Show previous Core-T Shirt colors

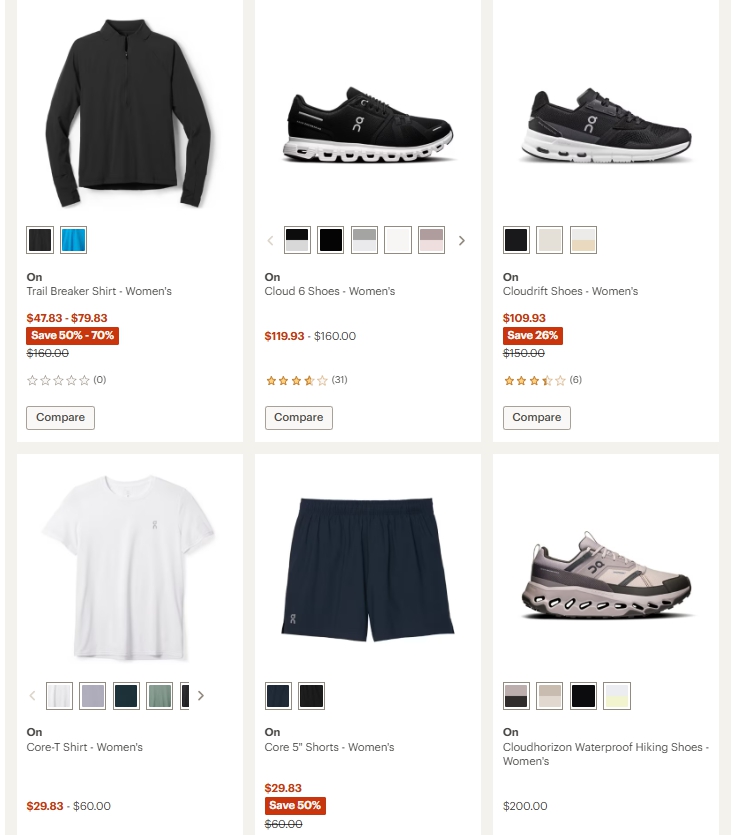click(32, 696)
